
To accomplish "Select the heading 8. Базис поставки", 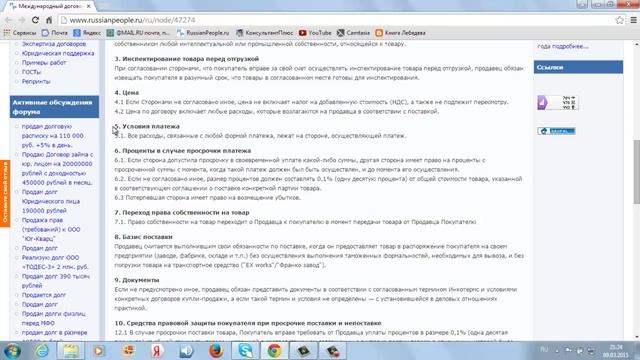I will coord(143,237).
